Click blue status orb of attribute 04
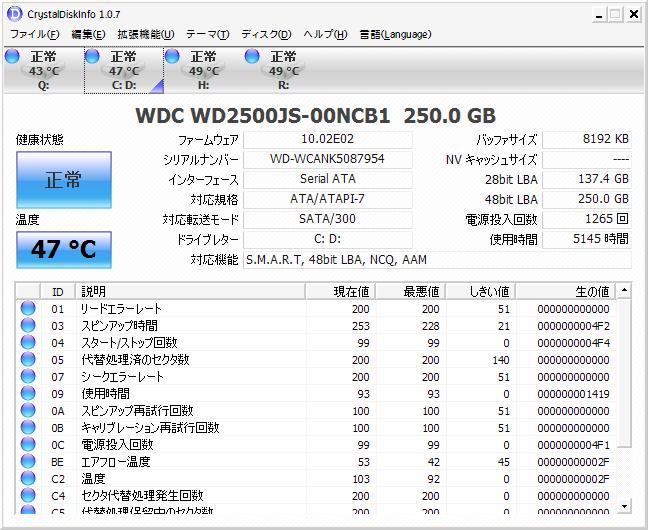Viewport: 648px width, 530px height. point(28,342)
